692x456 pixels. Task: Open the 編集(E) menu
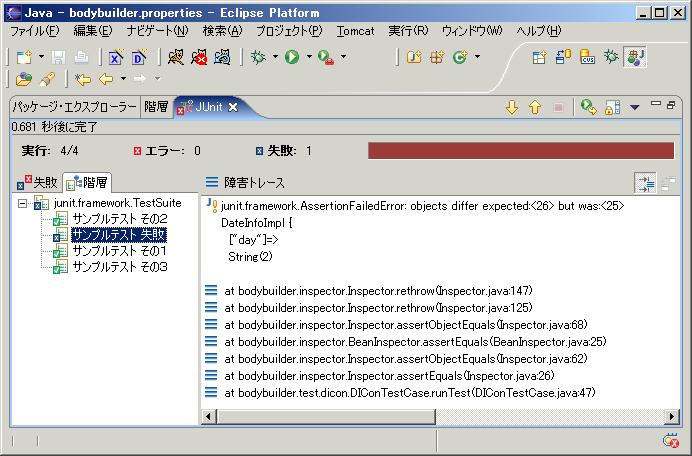(93, 31)
